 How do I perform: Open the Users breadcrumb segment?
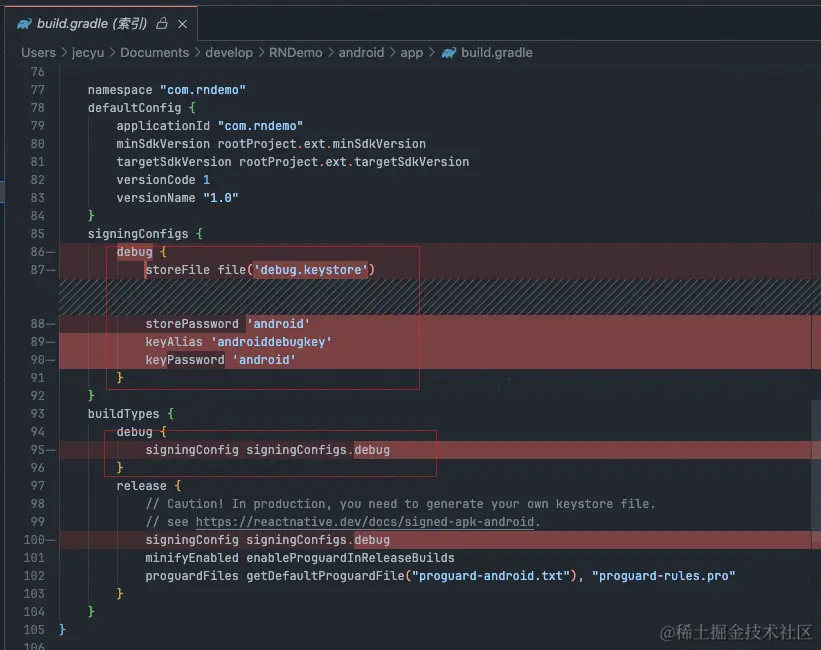coord(38,53)
